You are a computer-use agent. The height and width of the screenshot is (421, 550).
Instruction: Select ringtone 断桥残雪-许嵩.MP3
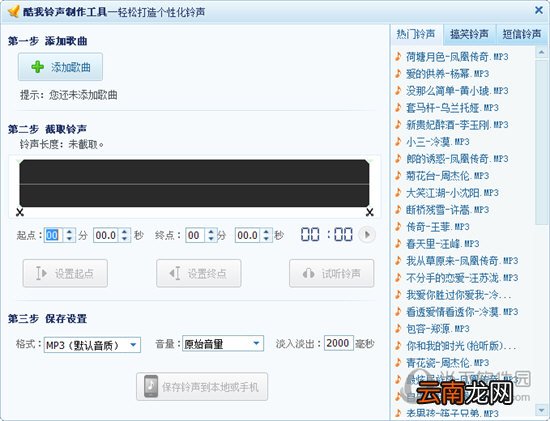(447, 209)
